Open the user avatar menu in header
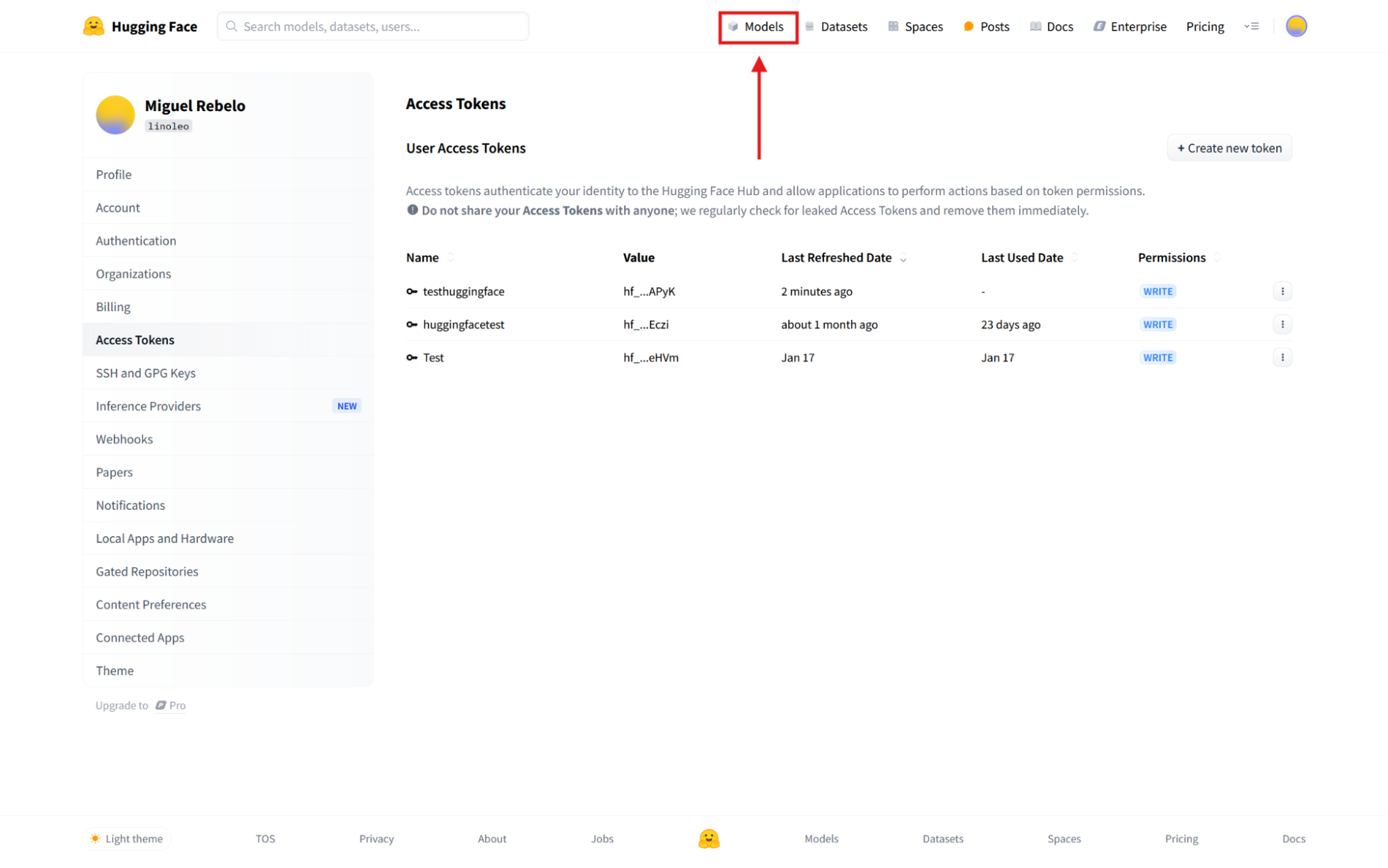1388x868 pixels. point(1296,26)
